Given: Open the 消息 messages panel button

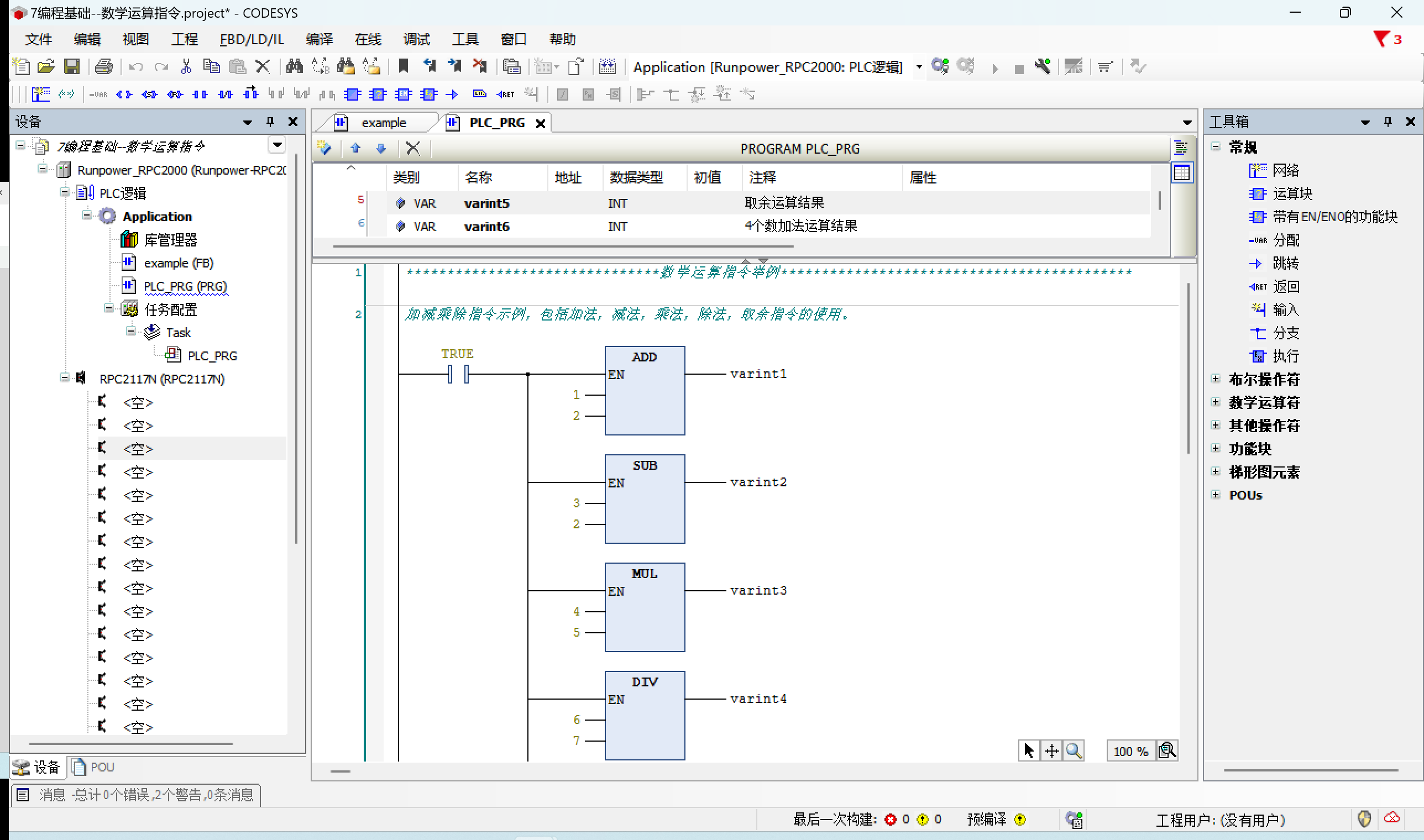Looking at the screenshot, I should coord(136,795).
